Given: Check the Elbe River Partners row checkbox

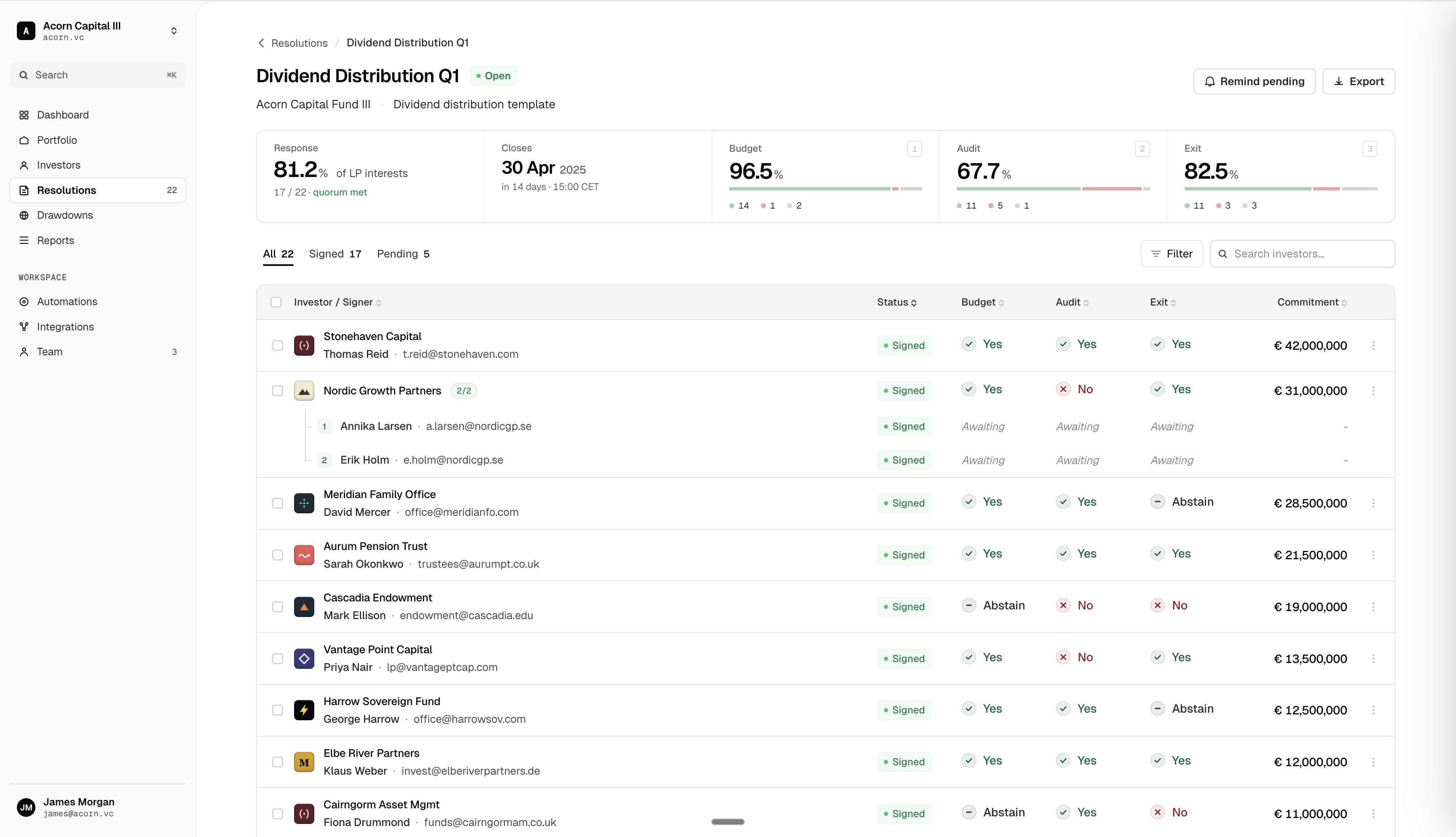Looking at the screenshot, I should pyautogui.click(x=278, y=762).
